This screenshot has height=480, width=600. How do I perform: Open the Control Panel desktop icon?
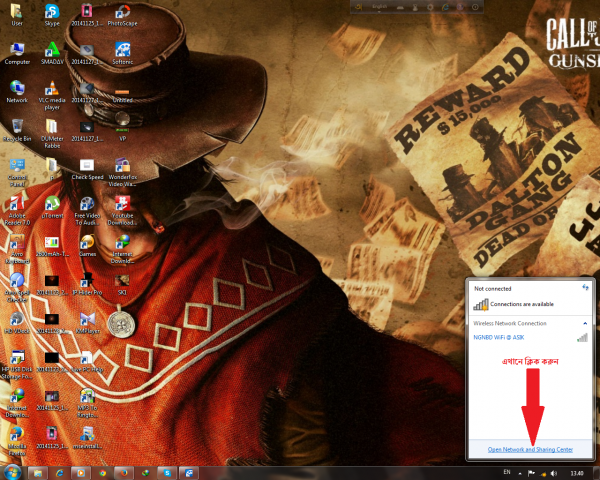17,173
